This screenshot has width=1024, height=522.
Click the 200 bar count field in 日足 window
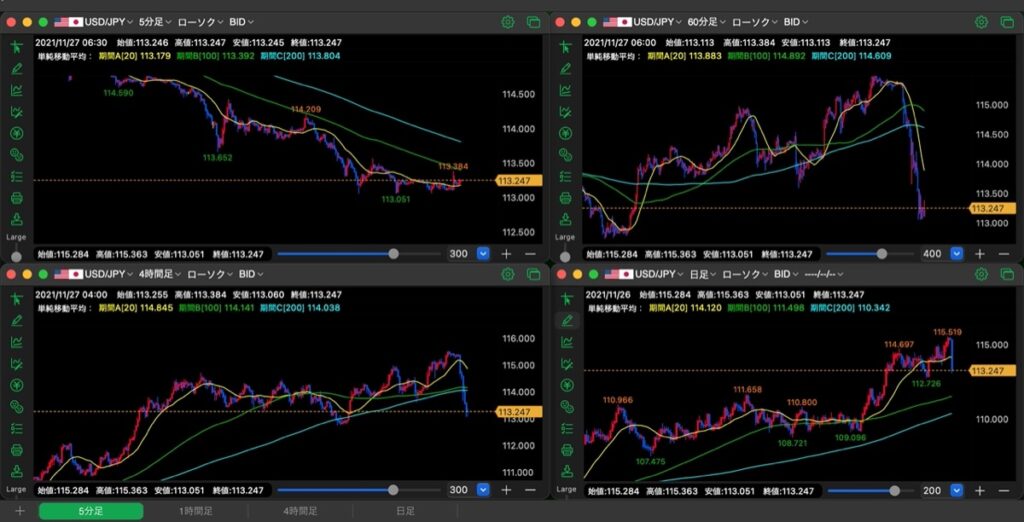(933, 490)
